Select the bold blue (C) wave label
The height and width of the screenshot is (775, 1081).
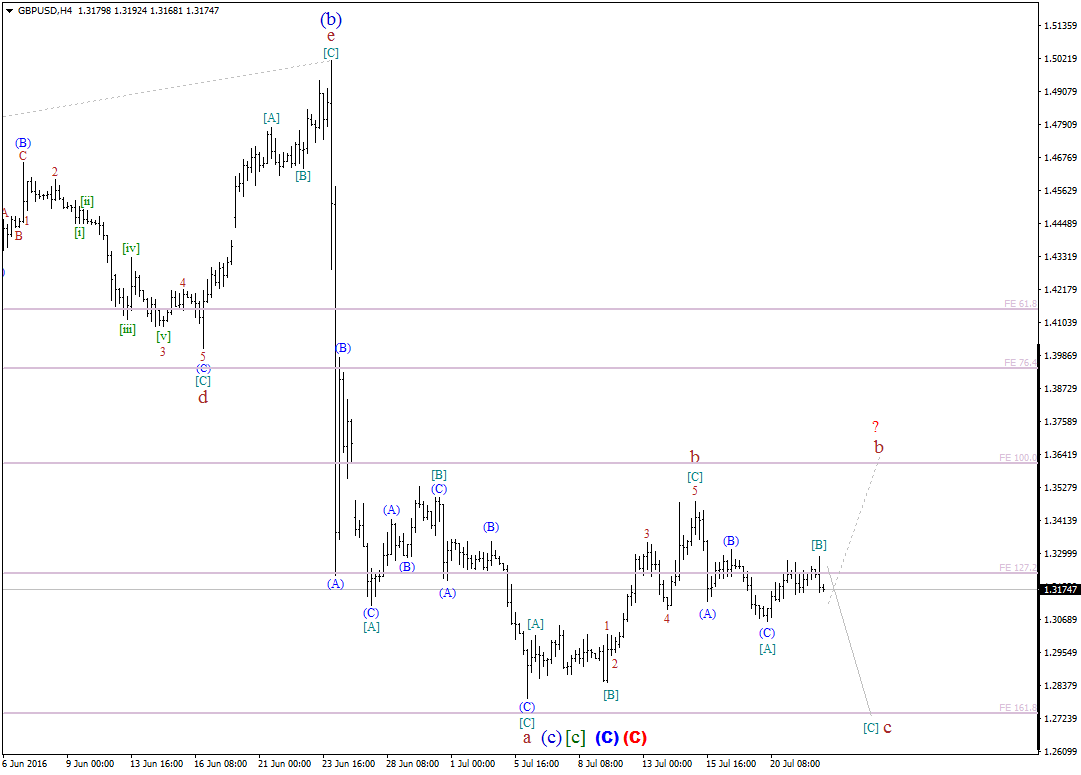pyautogui.click(x=607, y=737)
